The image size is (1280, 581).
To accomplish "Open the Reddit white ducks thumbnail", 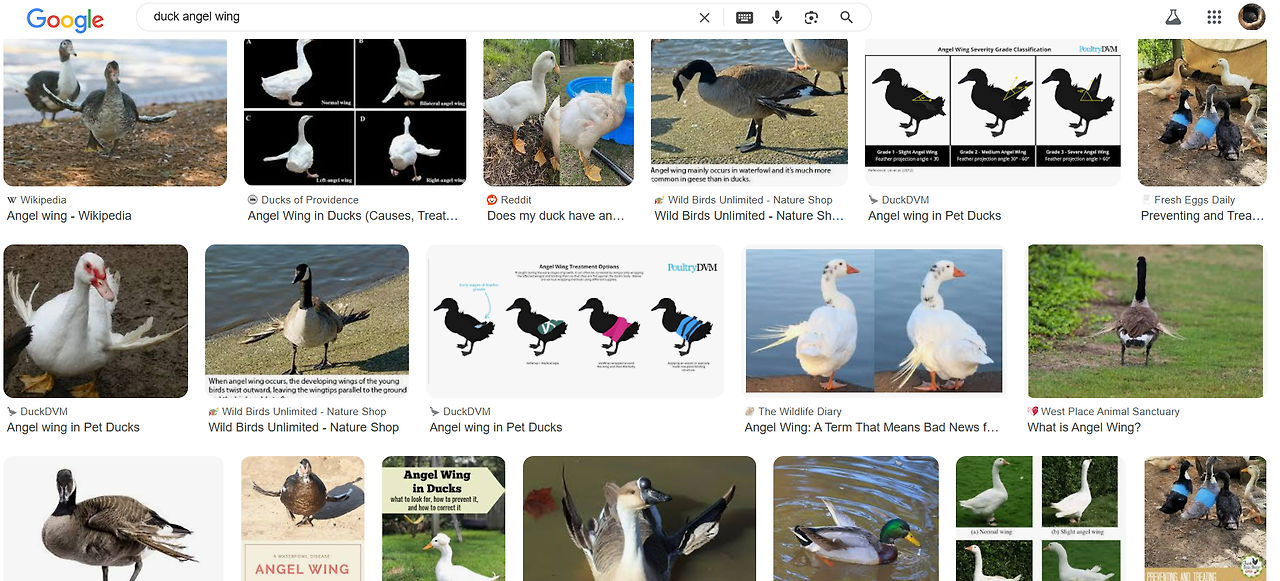I will (558, 112).
